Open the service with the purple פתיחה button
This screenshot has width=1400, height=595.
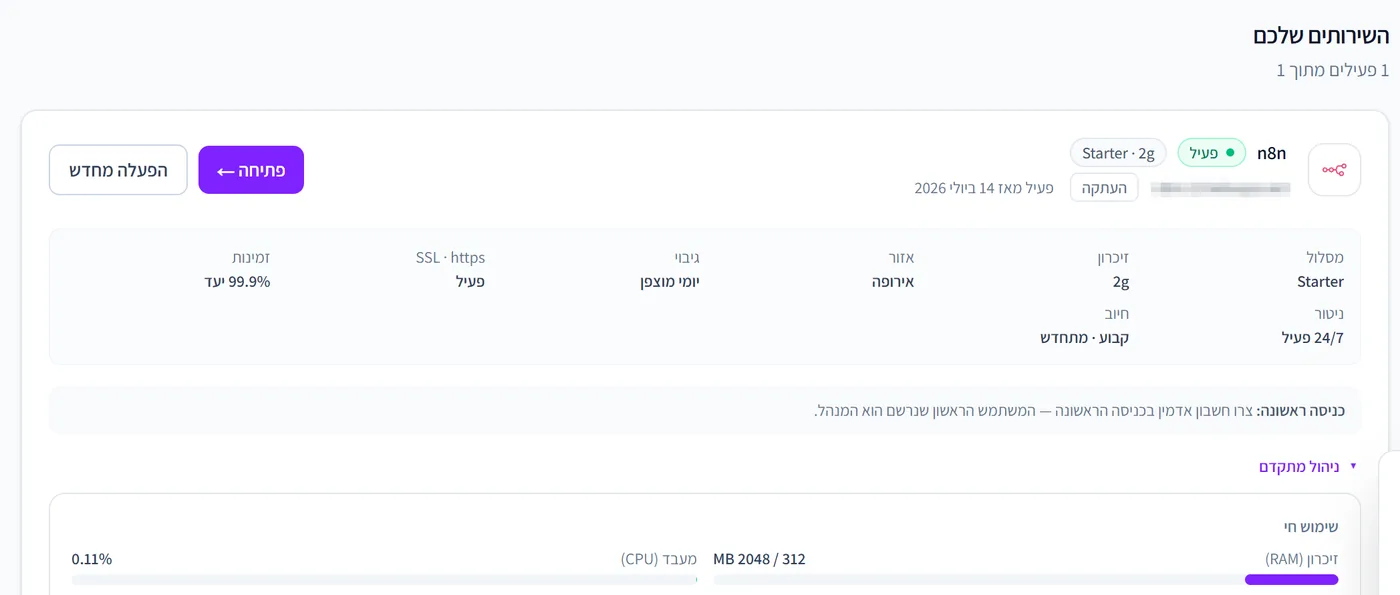point(251,170)
